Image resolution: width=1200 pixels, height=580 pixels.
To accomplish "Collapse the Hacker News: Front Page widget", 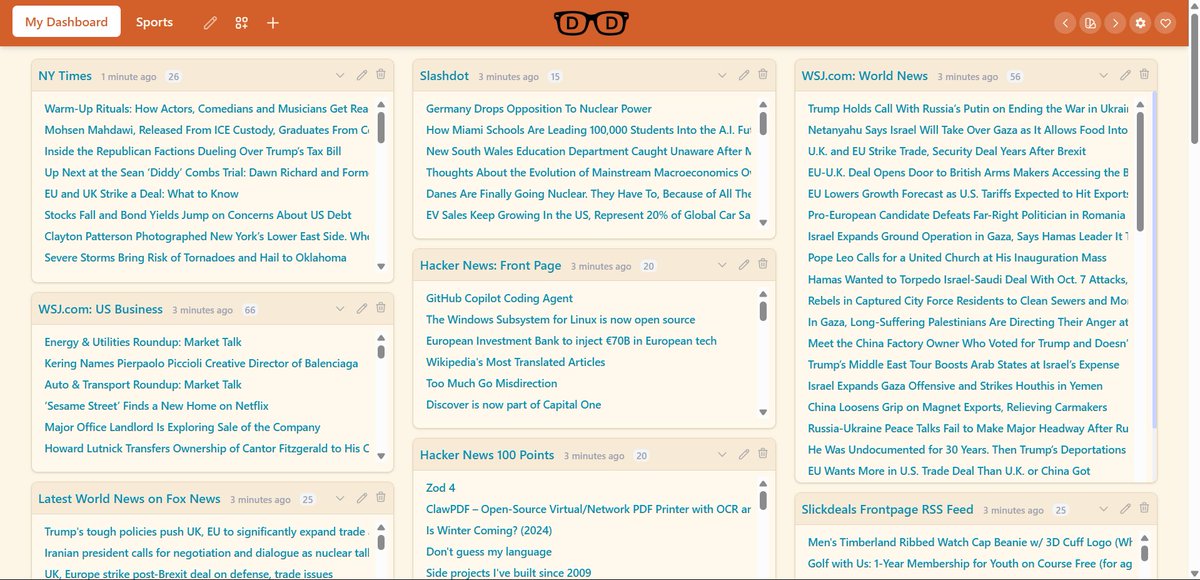I will point(722,265).
